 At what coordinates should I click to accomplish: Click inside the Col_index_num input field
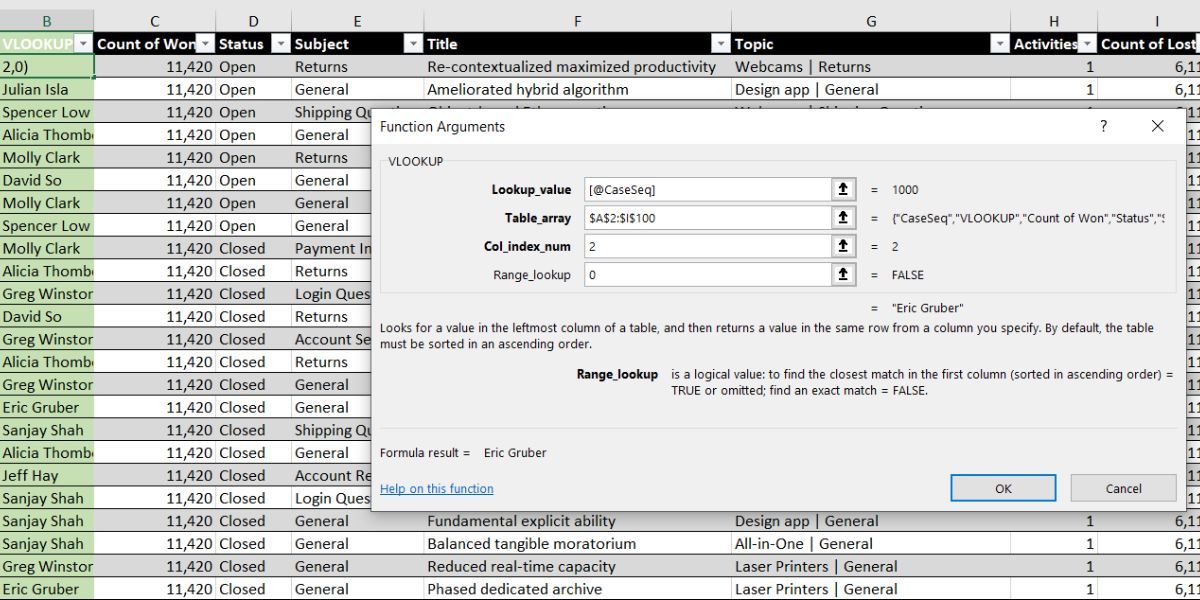[707, 245]
